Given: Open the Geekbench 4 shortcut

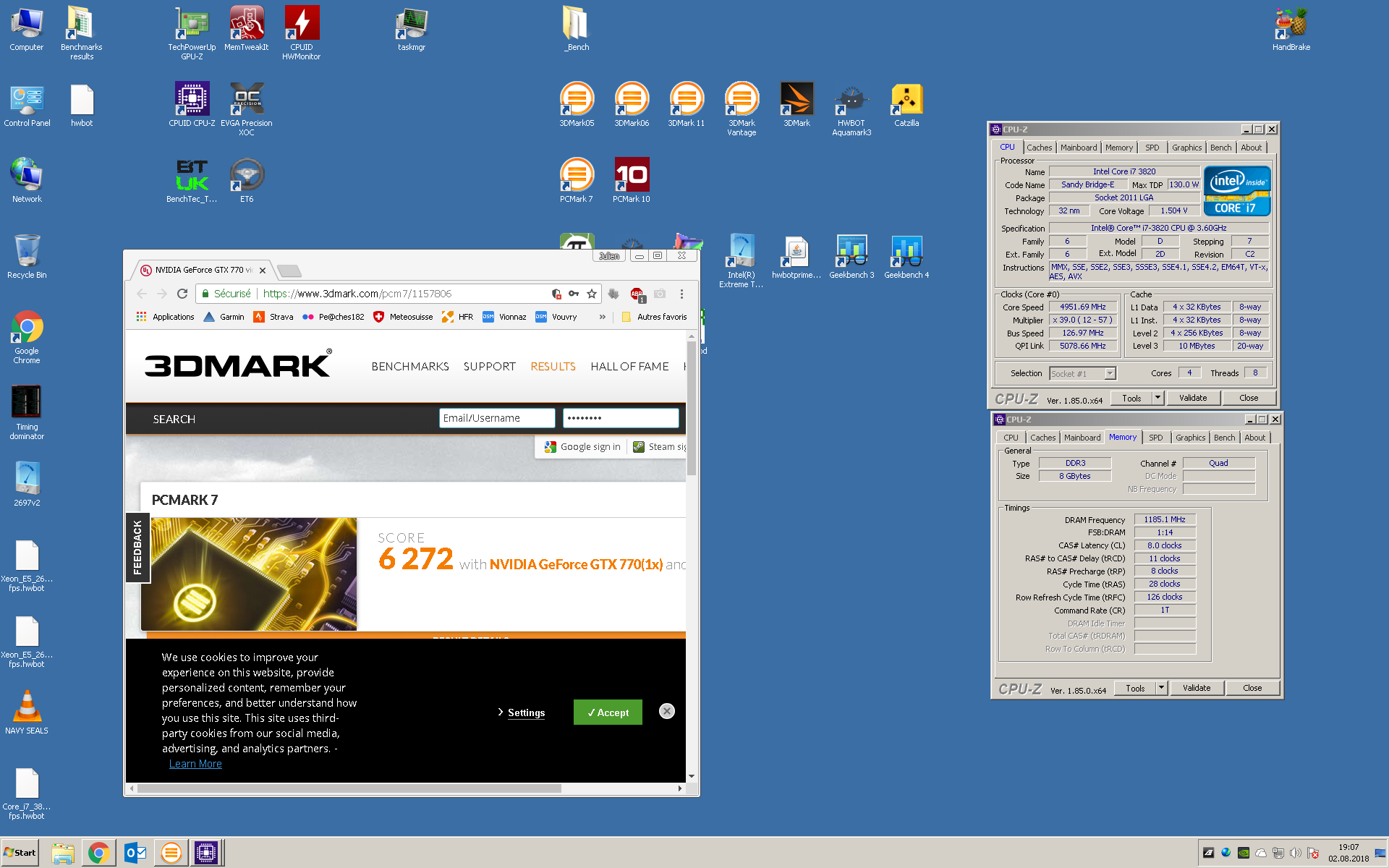Looking at the screenshot, I should pos(906,256).
